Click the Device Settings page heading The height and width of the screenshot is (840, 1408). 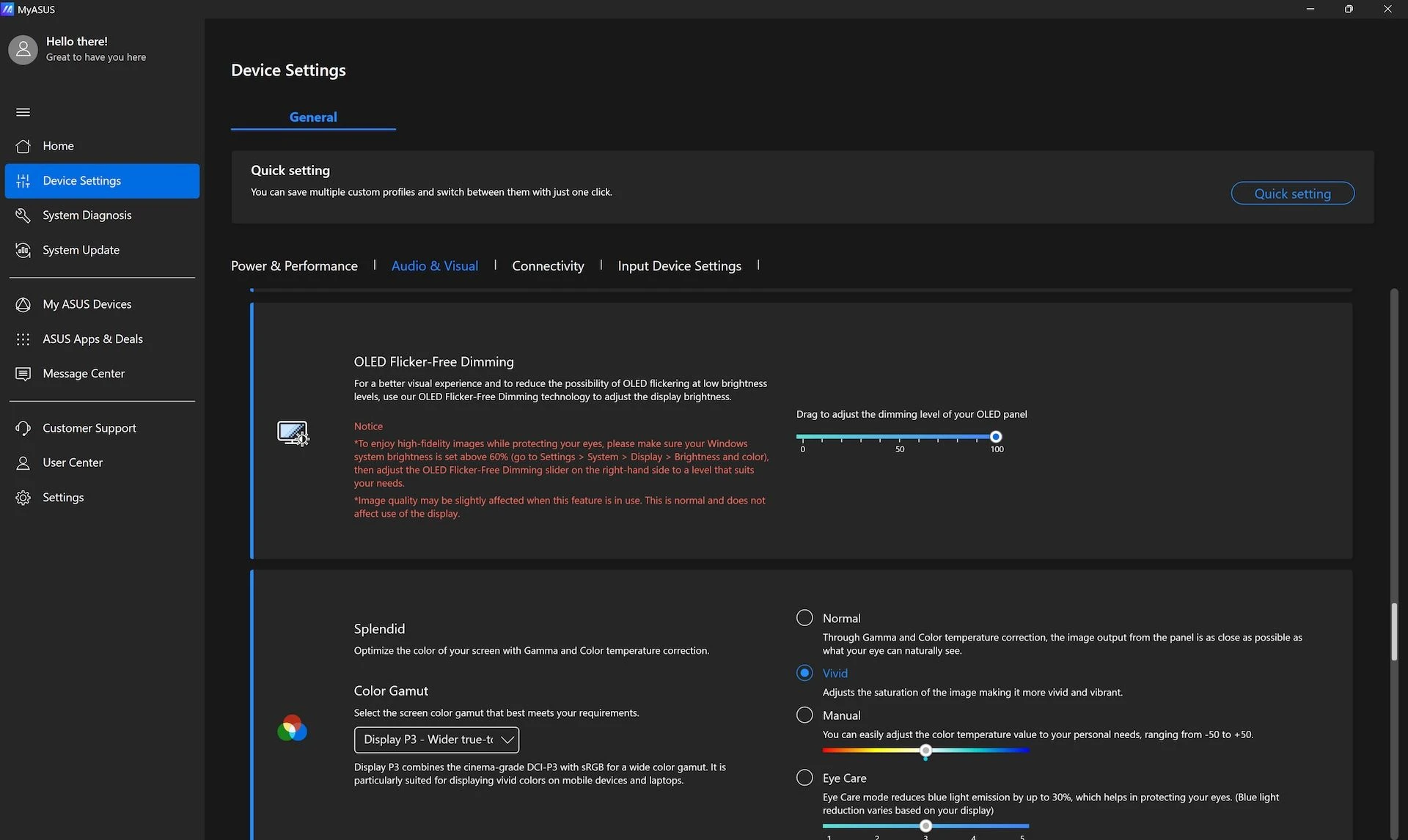tap(288, 70)
